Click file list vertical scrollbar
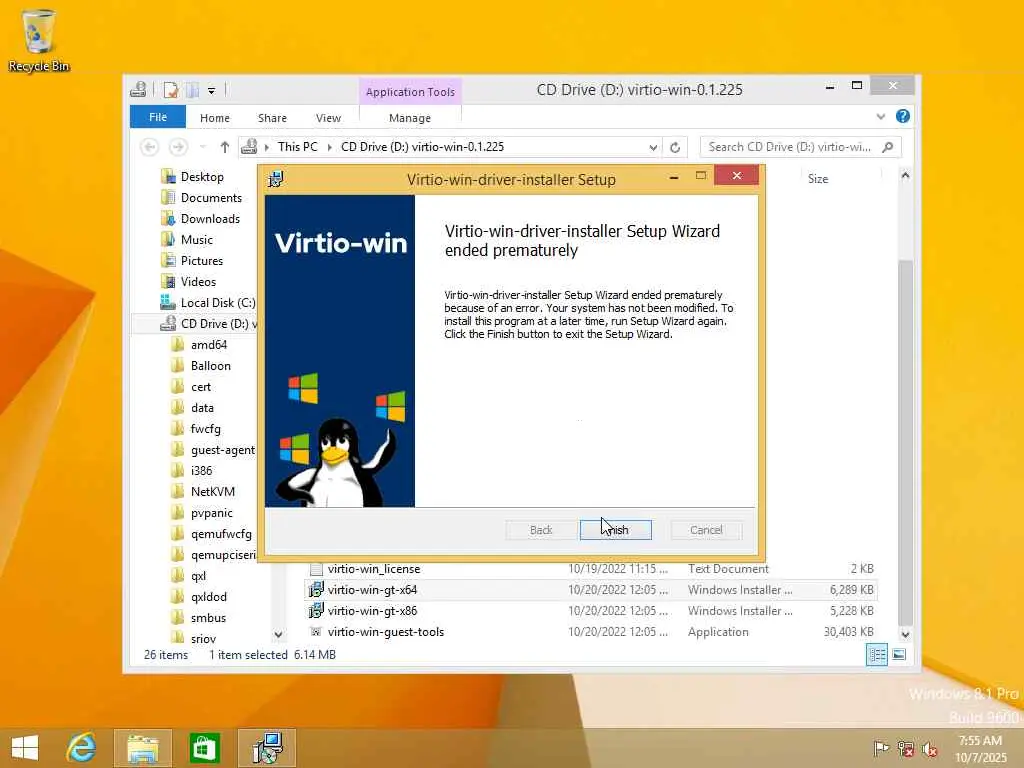 coord(905,441)
